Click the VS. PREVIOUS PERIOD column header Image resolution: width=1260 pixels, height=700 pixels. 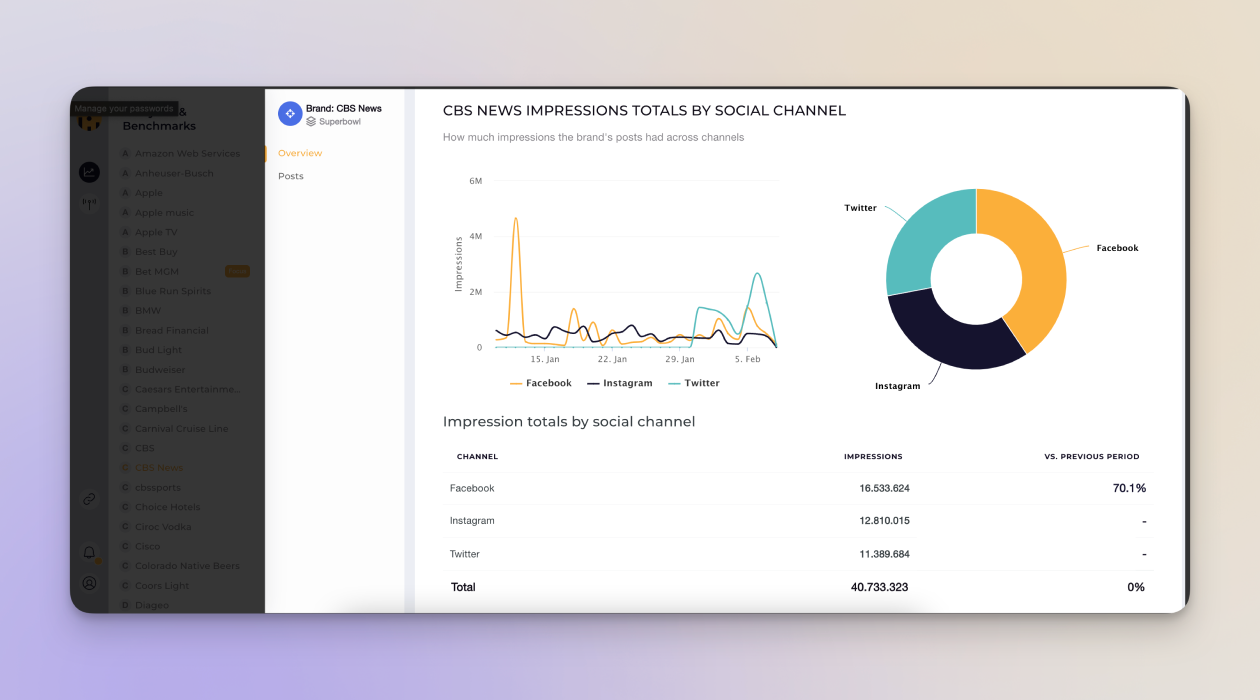(x=1092, y=457)
